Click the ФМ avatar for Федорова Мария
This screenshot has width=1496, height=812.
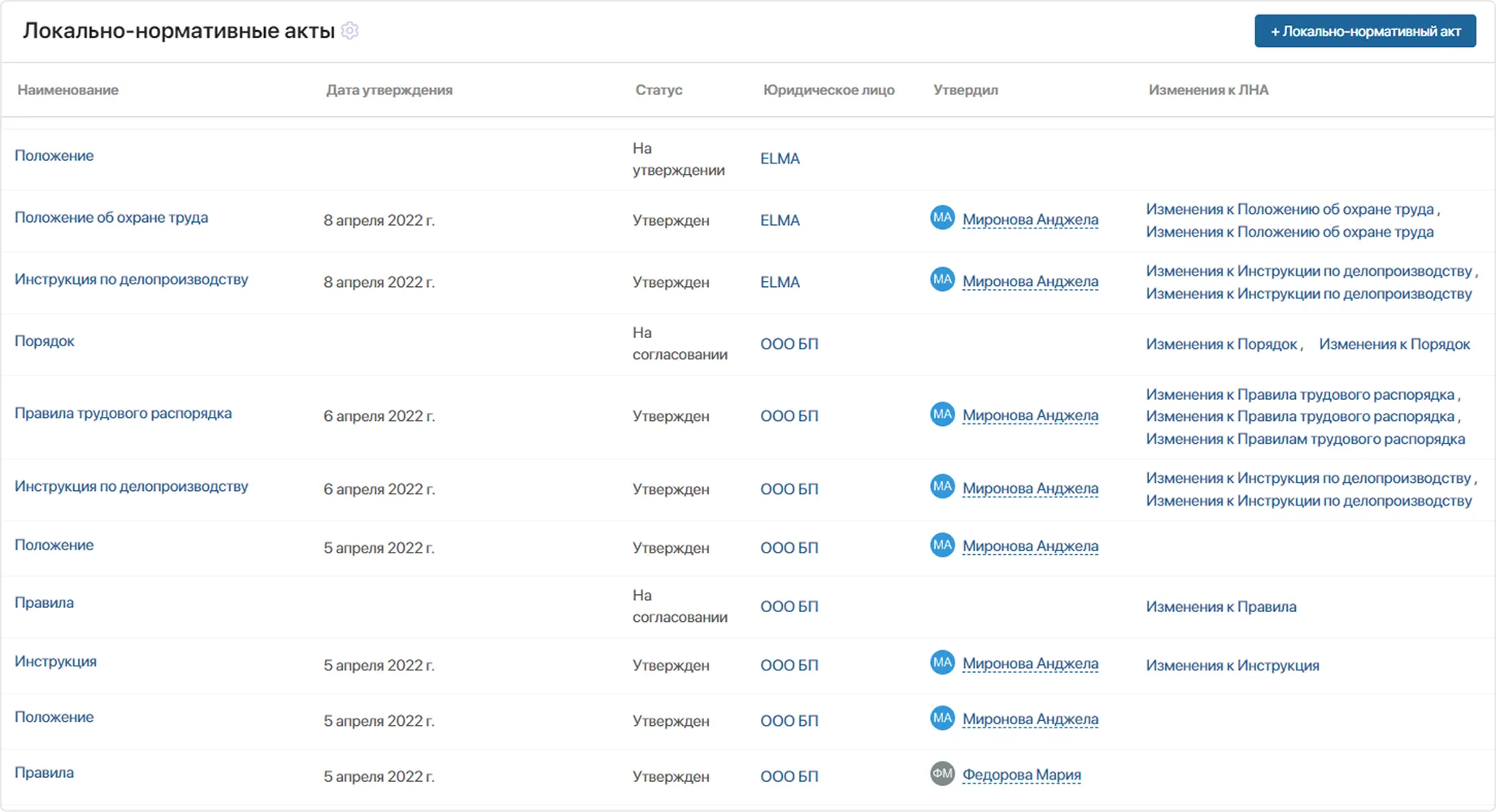942,774
